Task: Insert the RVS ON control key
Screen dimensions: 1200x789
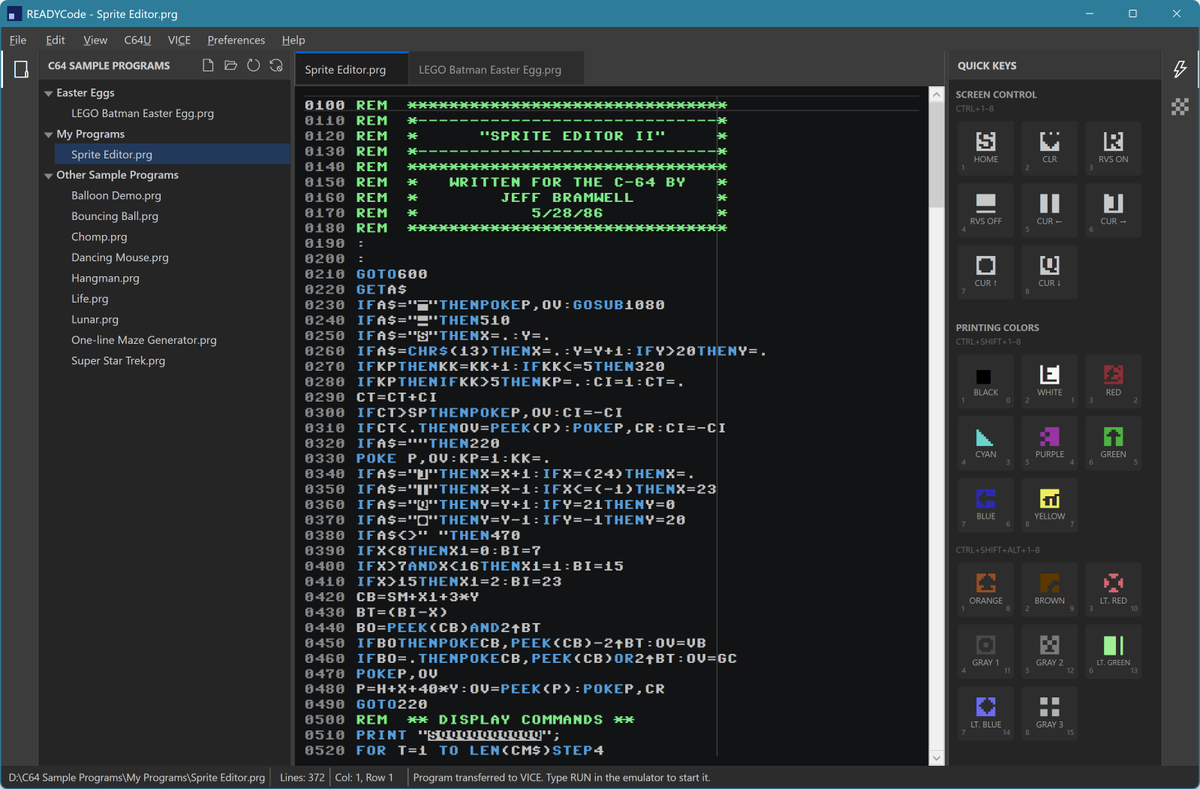Action: (1113, 149)
